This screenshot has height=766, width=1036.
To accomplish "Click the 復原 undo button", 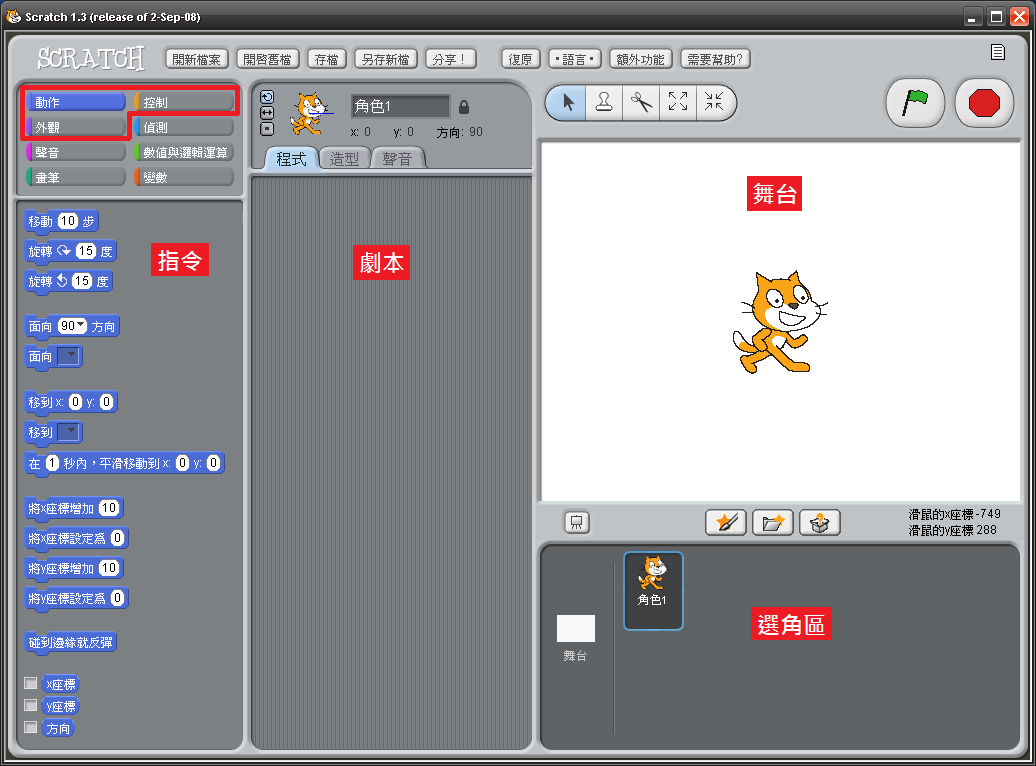I will (x=520, y=59).
